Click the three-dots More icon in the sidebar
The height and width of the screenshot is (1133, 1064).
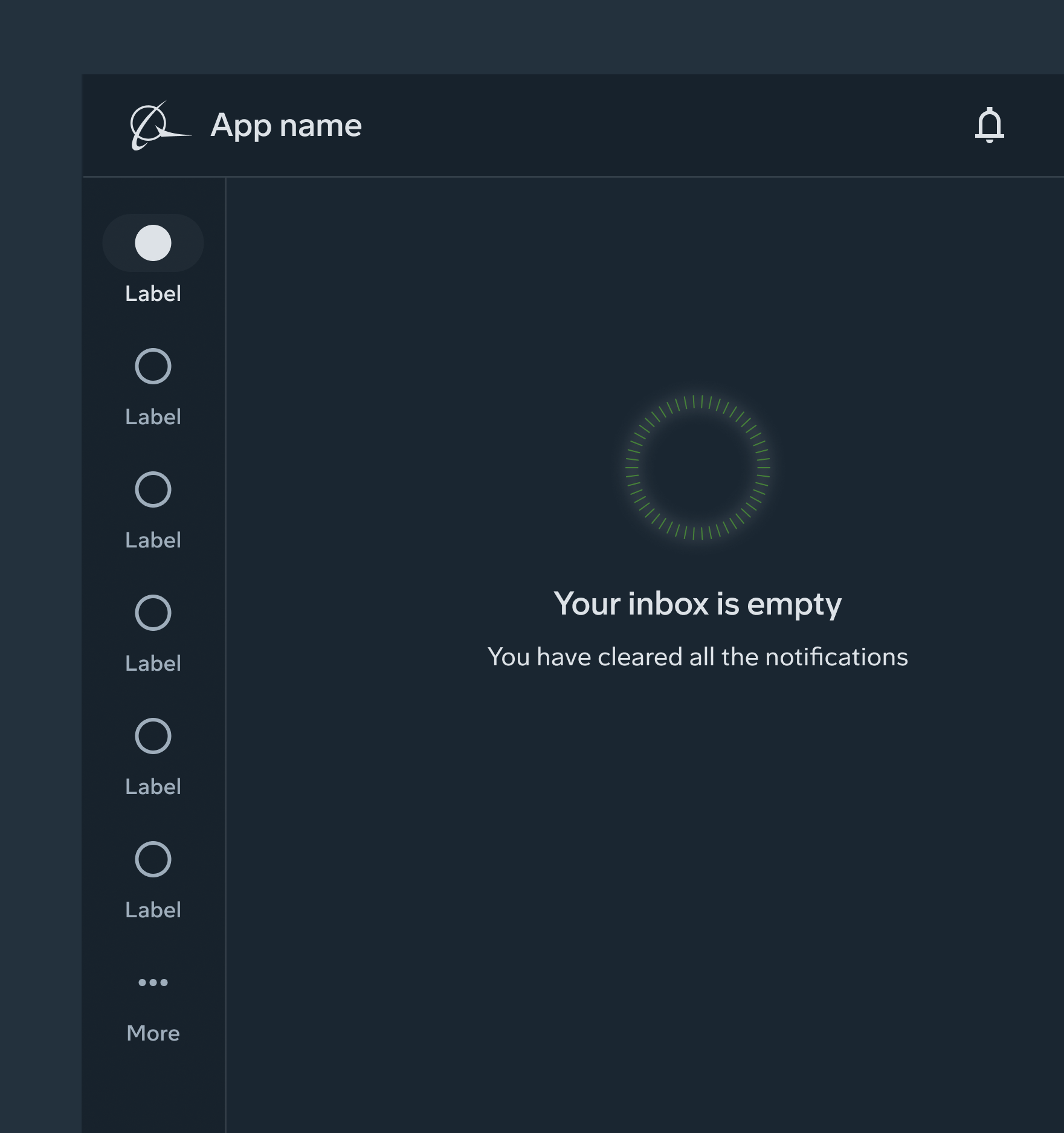(x=153, y=983)
